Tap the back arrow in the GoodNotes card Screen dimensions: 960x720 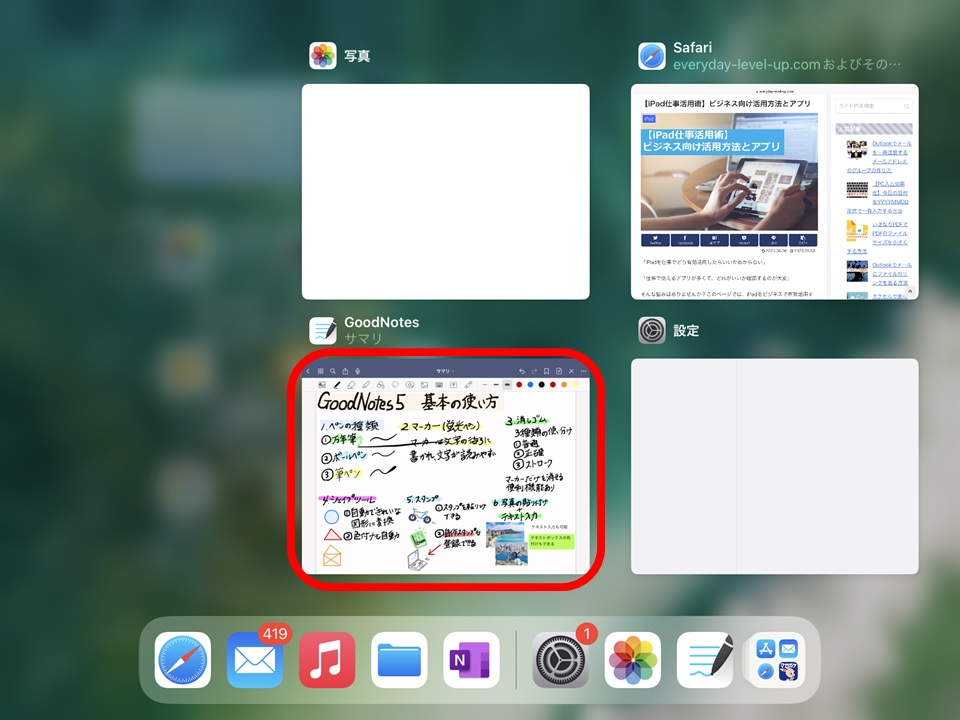pos(308,371)
